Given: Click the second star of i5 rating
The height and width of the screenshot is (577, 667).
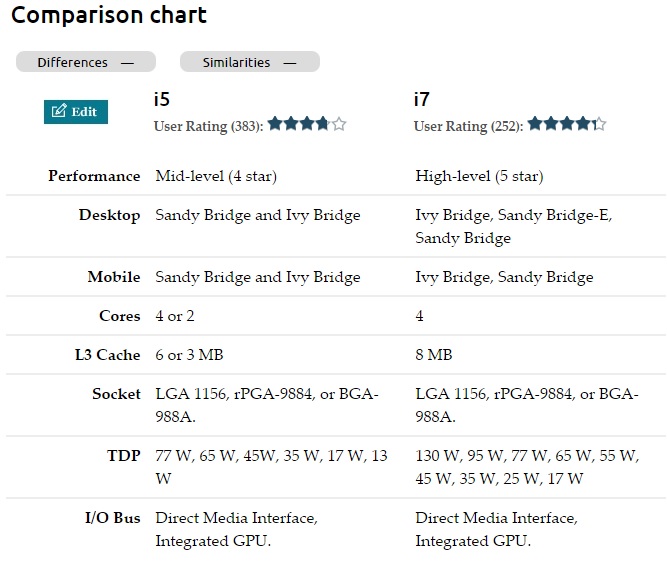Looking at the screenshot, I should tap(291, 124).
